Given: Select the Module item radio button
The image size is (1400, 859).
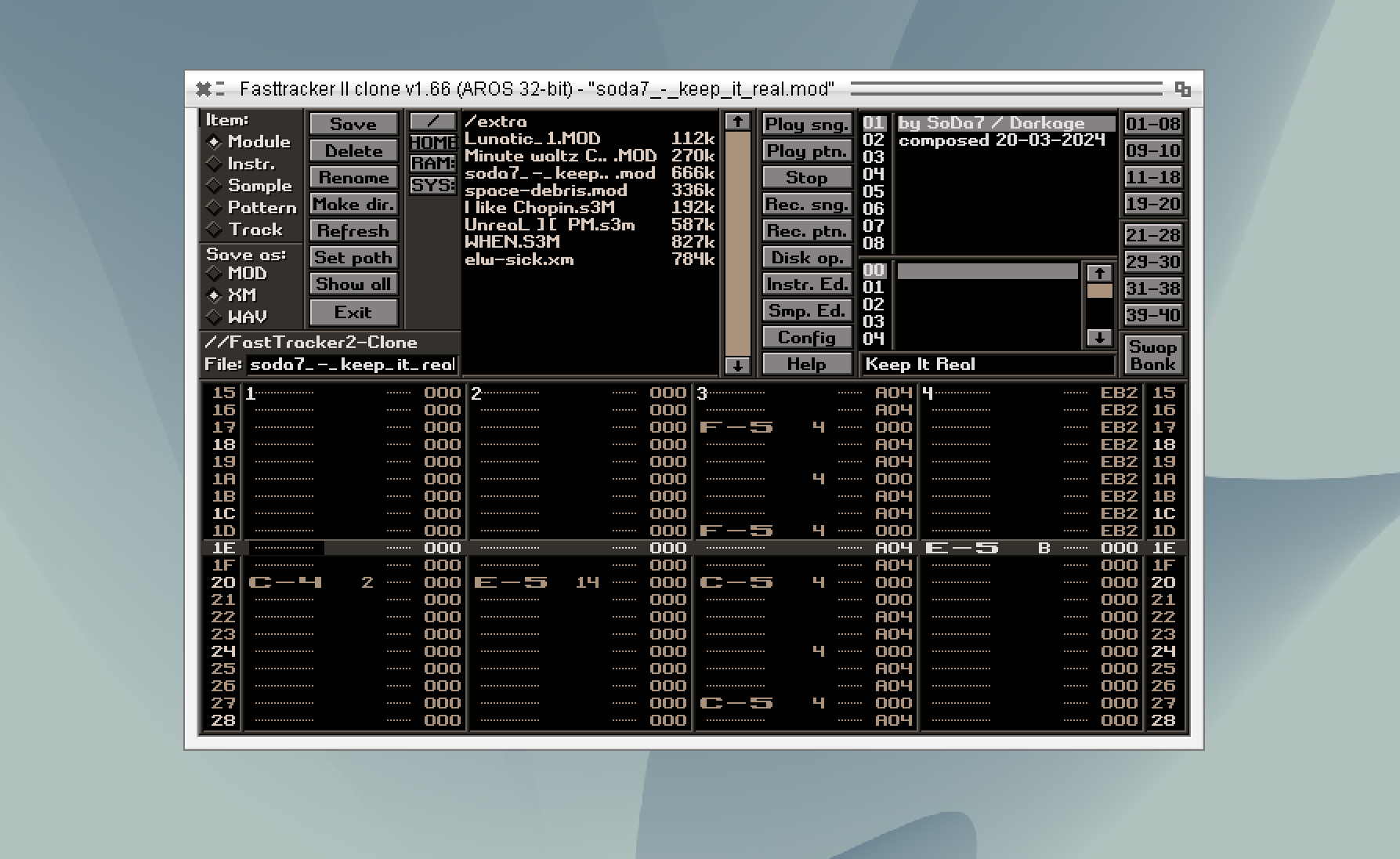Looking at the screenshot, I should click(214, 142).
